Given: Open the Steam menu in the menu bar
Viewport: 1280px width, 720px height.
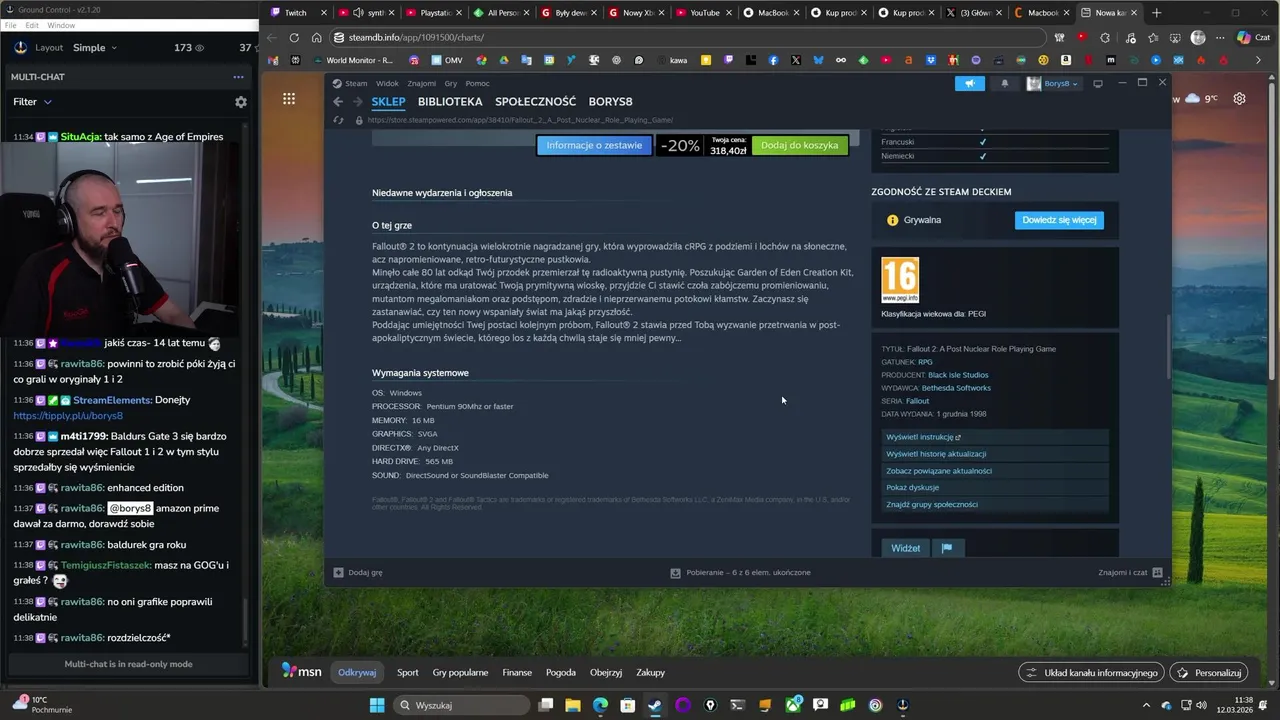Looking at the screenshot, I should (356, 84).
